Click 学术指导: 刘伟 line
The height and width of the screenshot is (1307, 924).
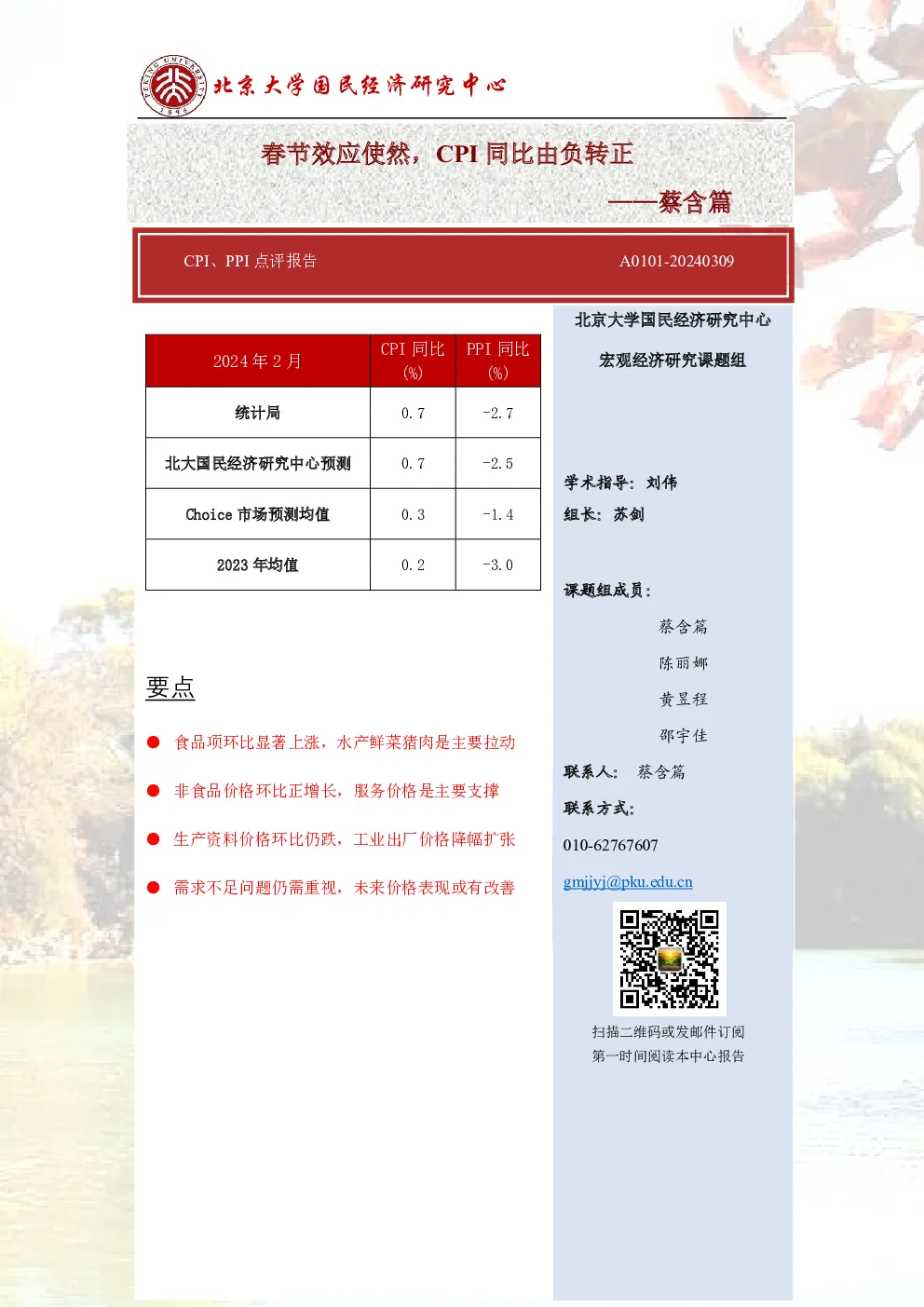point(620,483)
